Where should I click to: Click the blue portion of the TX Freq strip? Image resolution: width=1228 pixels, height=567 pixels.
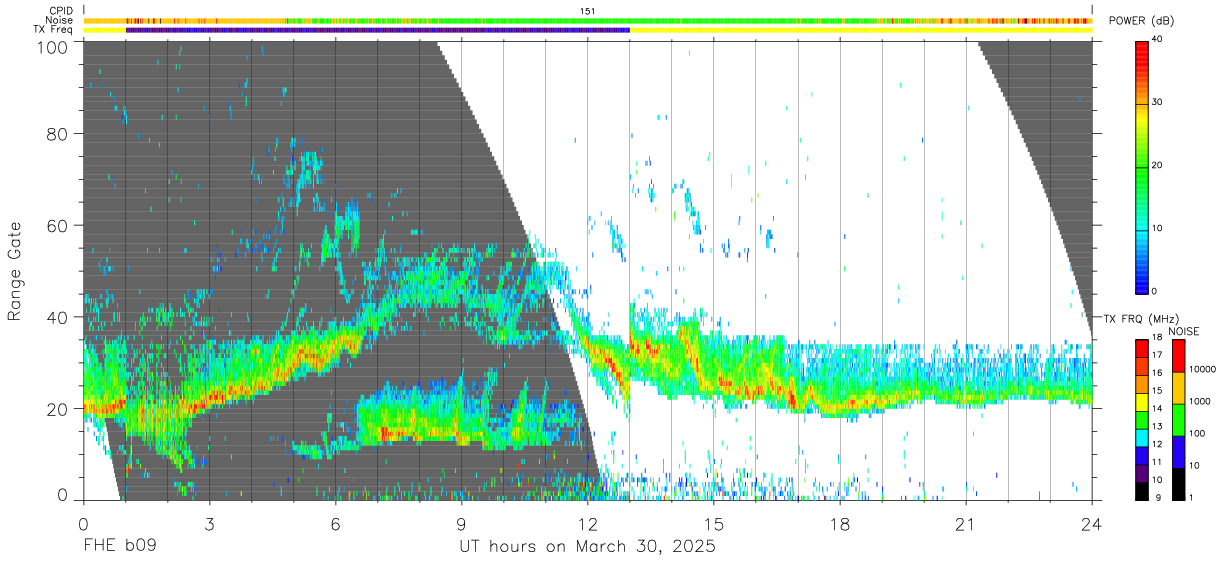tap(378, 30)
